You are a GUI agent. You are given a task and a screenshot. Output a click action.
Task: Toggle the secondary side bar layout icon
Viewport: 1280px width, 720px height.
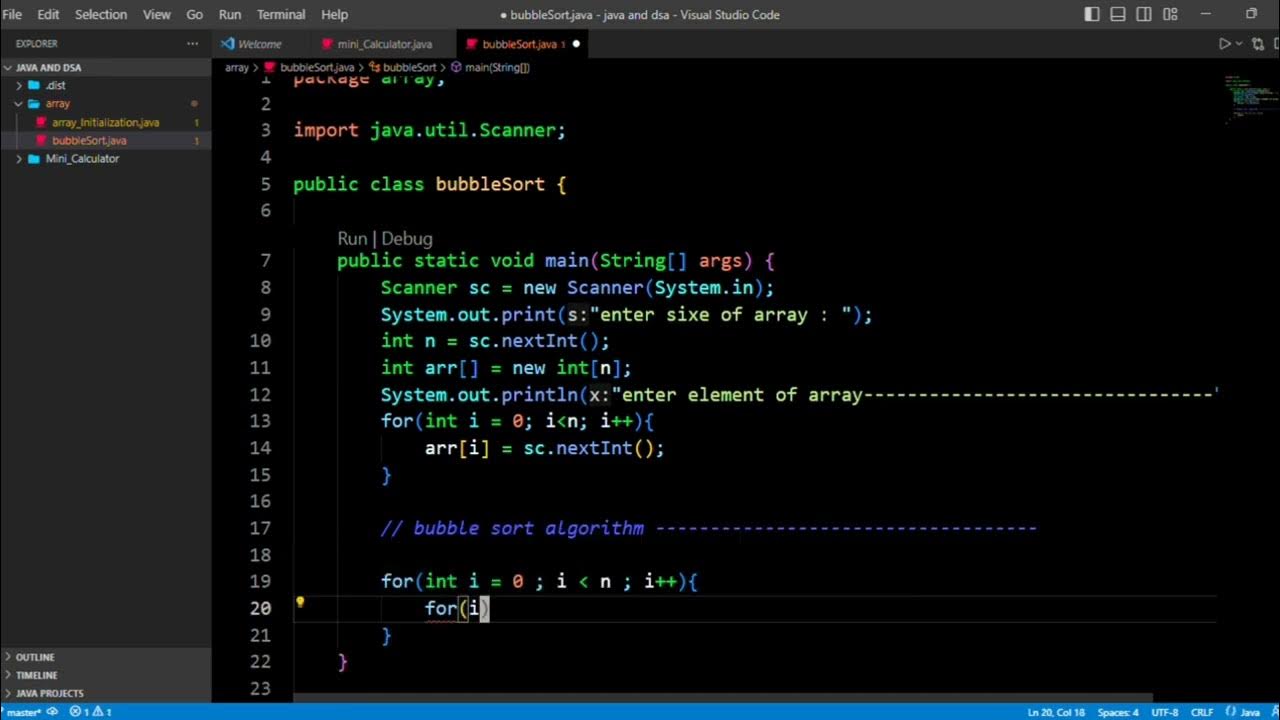click(1144, 14)
